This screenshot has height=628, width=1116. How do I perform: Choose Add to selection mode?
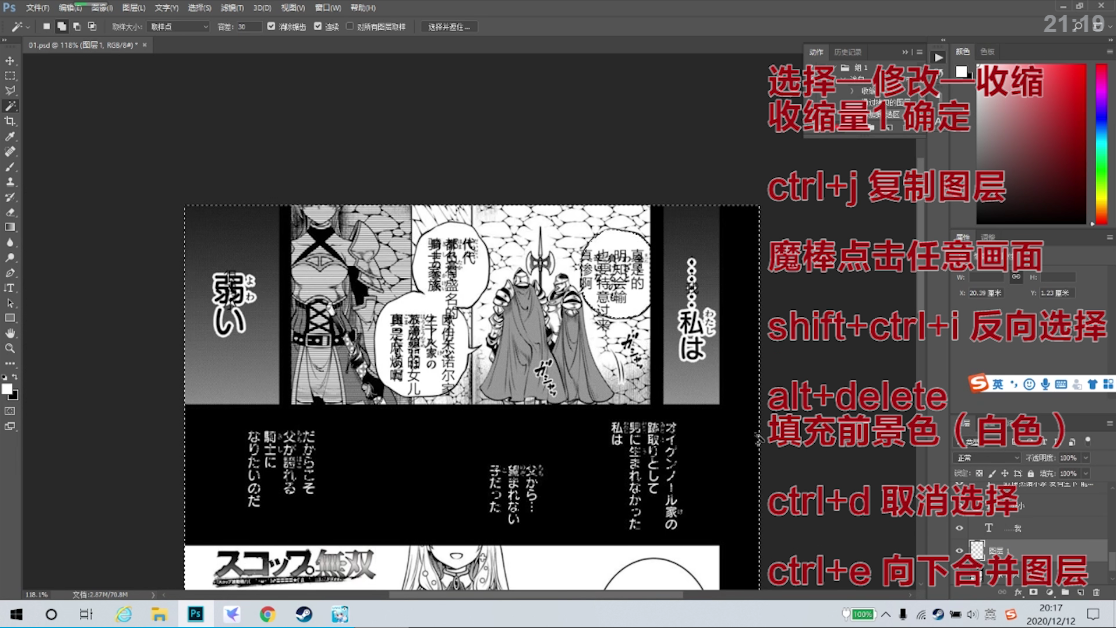(x=61, y=26)
